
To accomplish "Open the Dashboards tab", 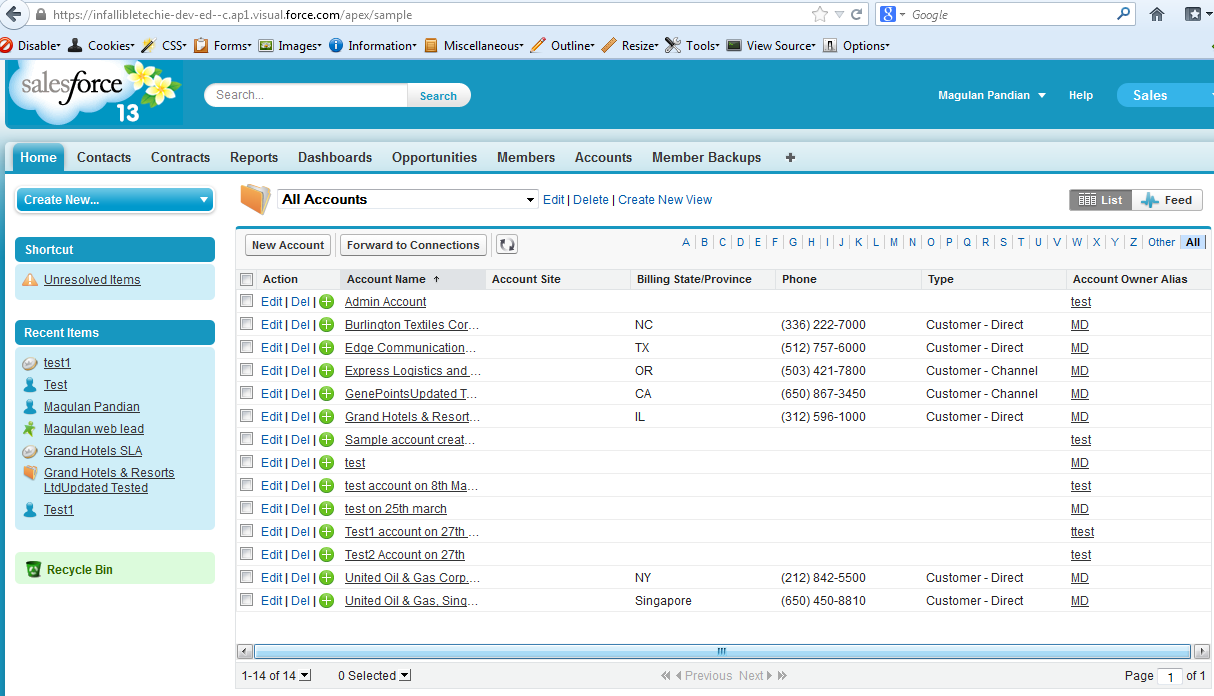I will coord(335,157).
